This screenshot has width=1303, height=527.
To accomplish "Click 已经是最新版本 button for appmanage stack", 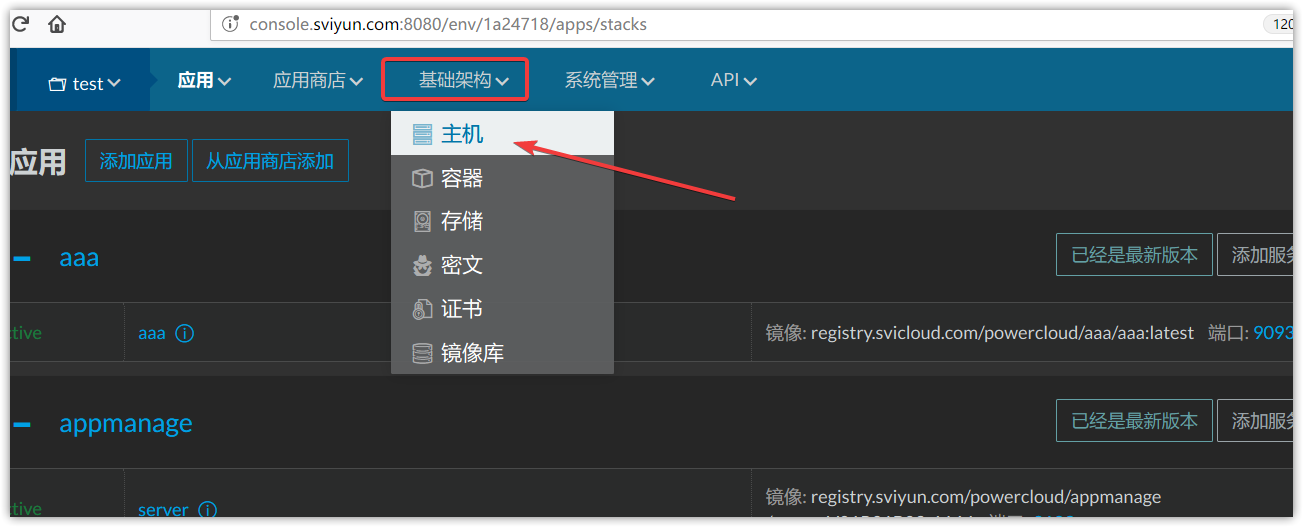I will click(1134, 421).
